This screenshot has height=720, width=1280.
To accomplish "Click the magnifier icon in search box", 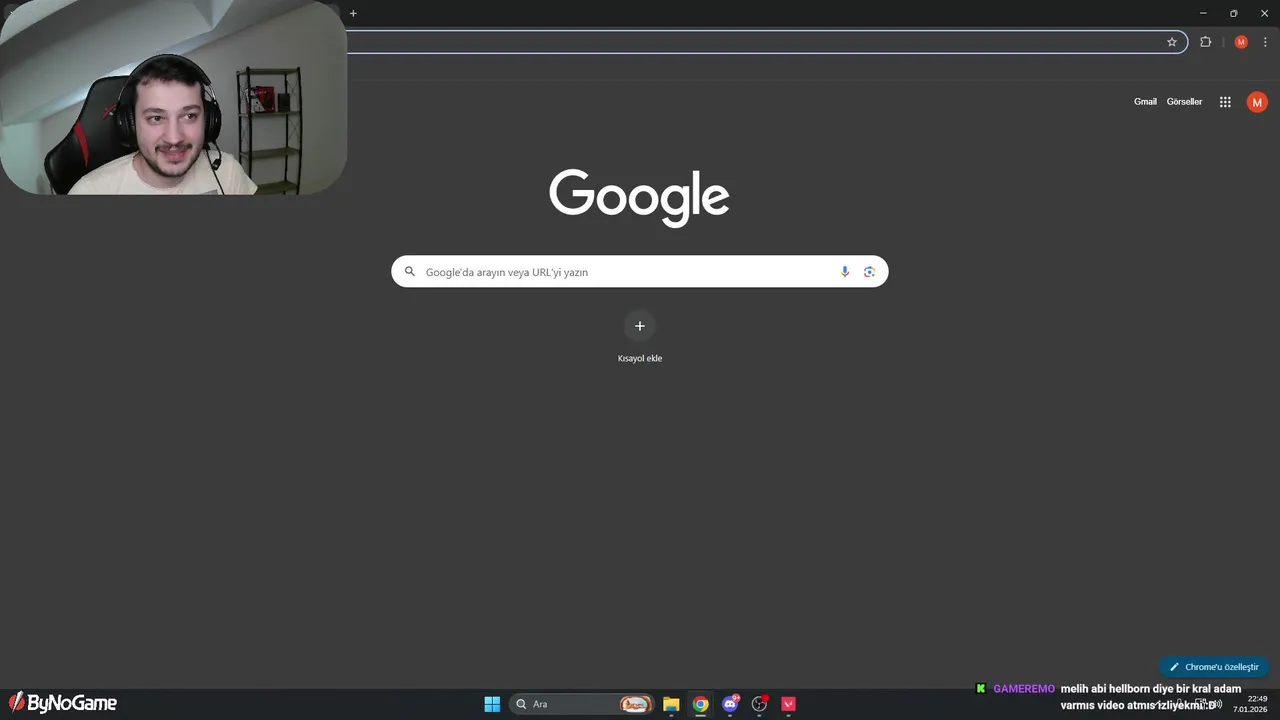I will [x=409, y=272].
